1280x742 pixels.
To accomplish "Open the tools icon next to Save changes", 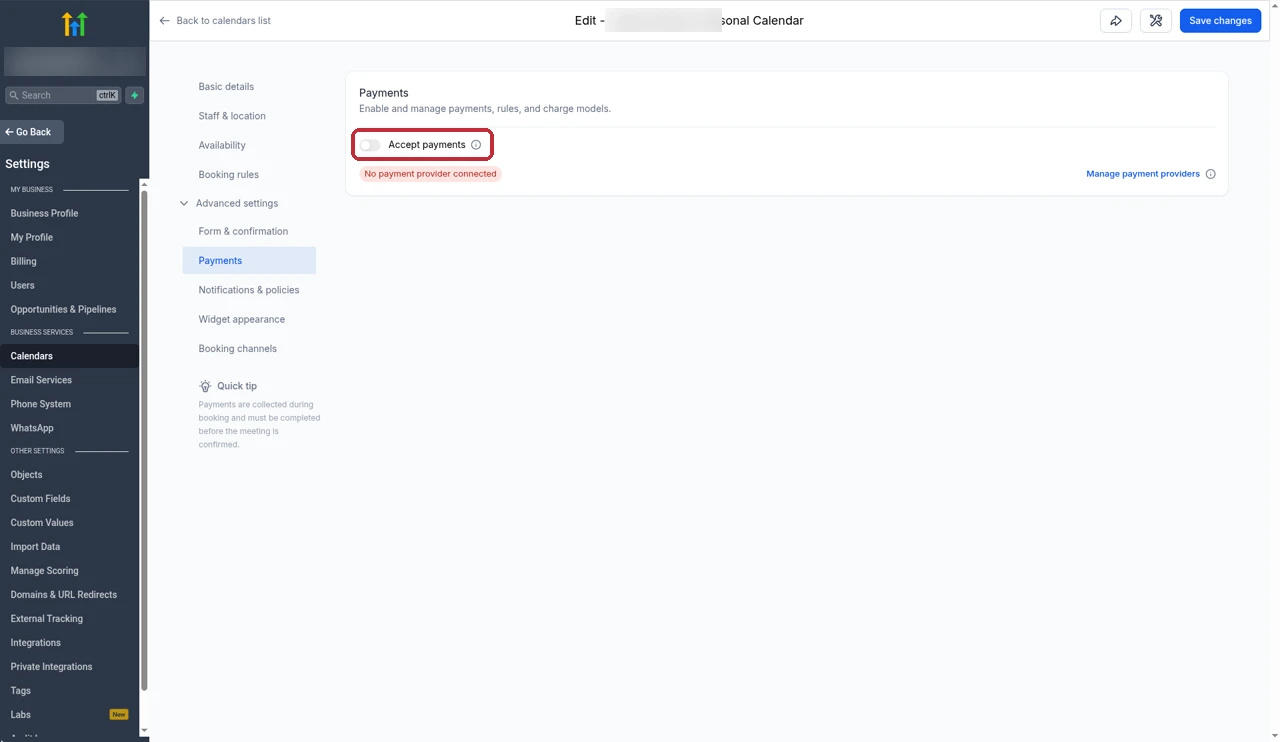I will 1156,21.
